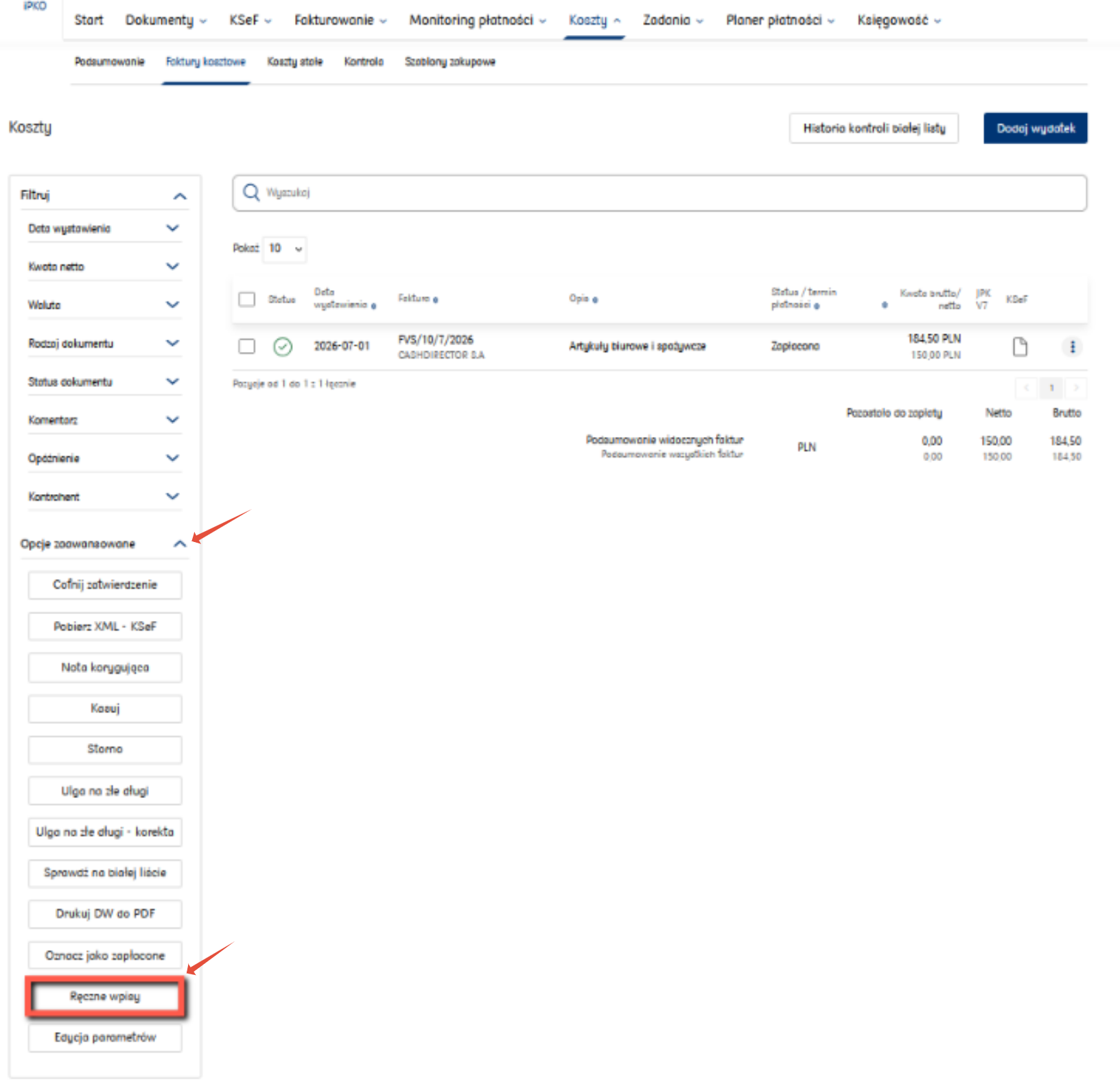Switch to the Szablony zakupowe tab
The height and width of the screenshot is (1082, 1120).
click(450, 62)
